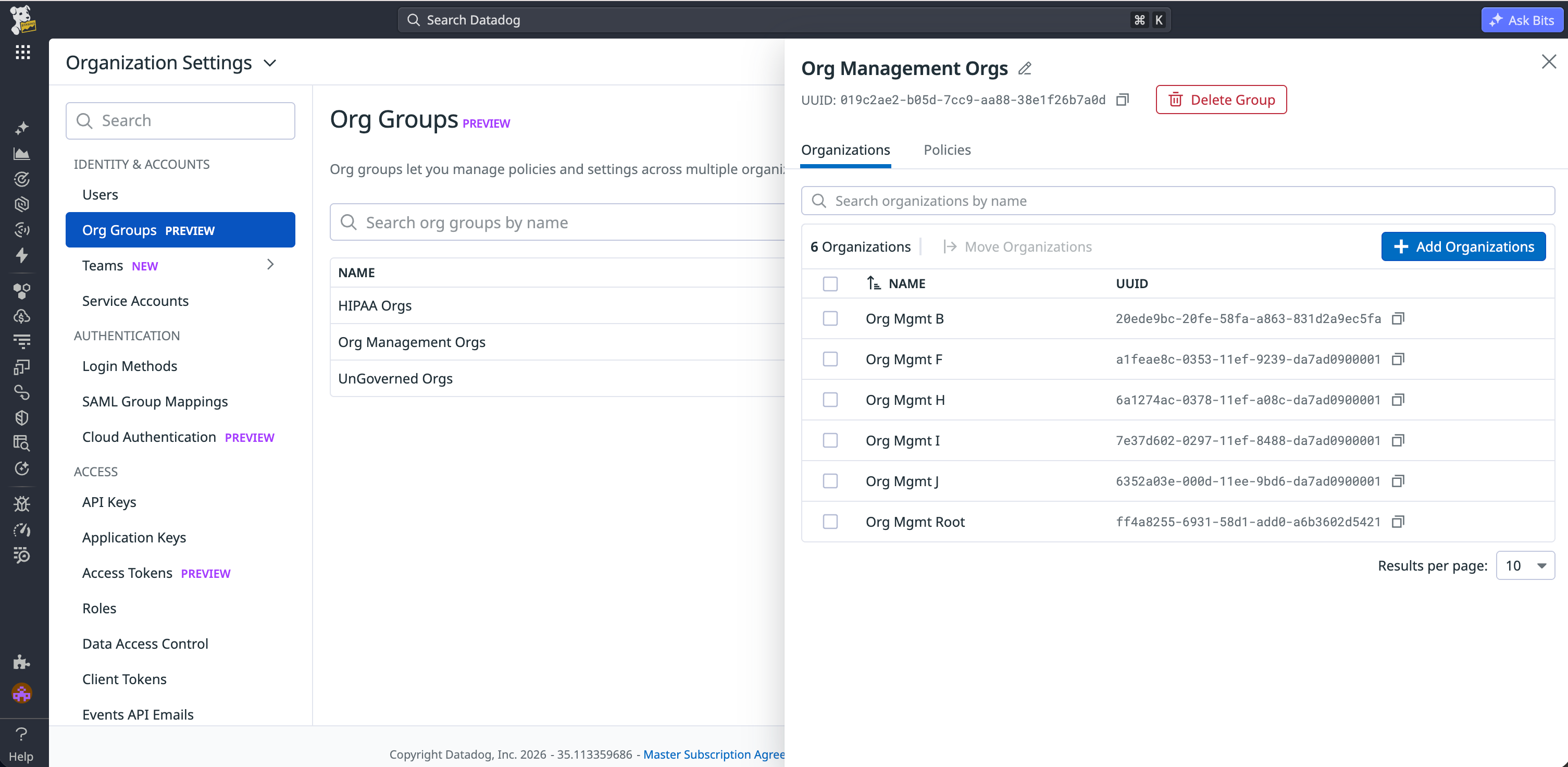Image resolution: width=1568 pixels, height=767 pixels.
Task: Open the speedometer gauge icon
Action: (22, 529)
